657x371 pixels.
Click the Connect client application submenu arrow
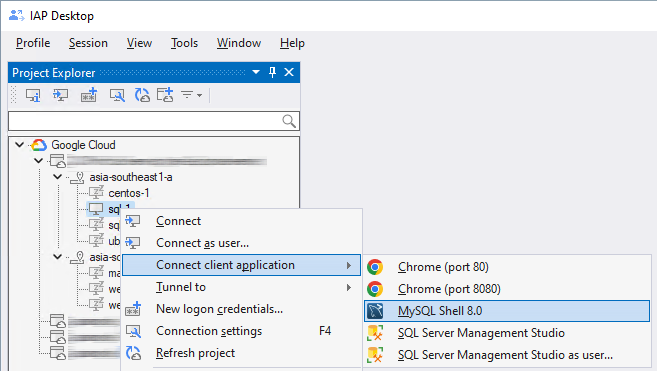coord(349,265)
